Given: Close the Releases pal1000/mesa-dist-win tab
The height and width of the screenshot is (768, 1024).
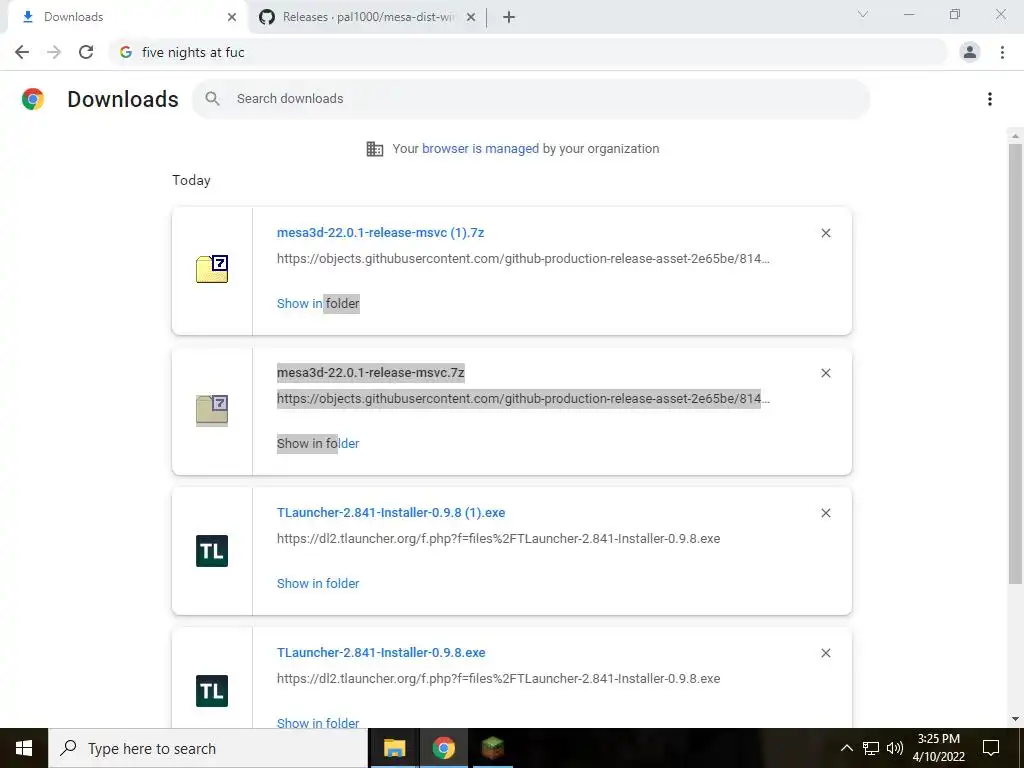Looking at the screenshot, I should (471, 17).
